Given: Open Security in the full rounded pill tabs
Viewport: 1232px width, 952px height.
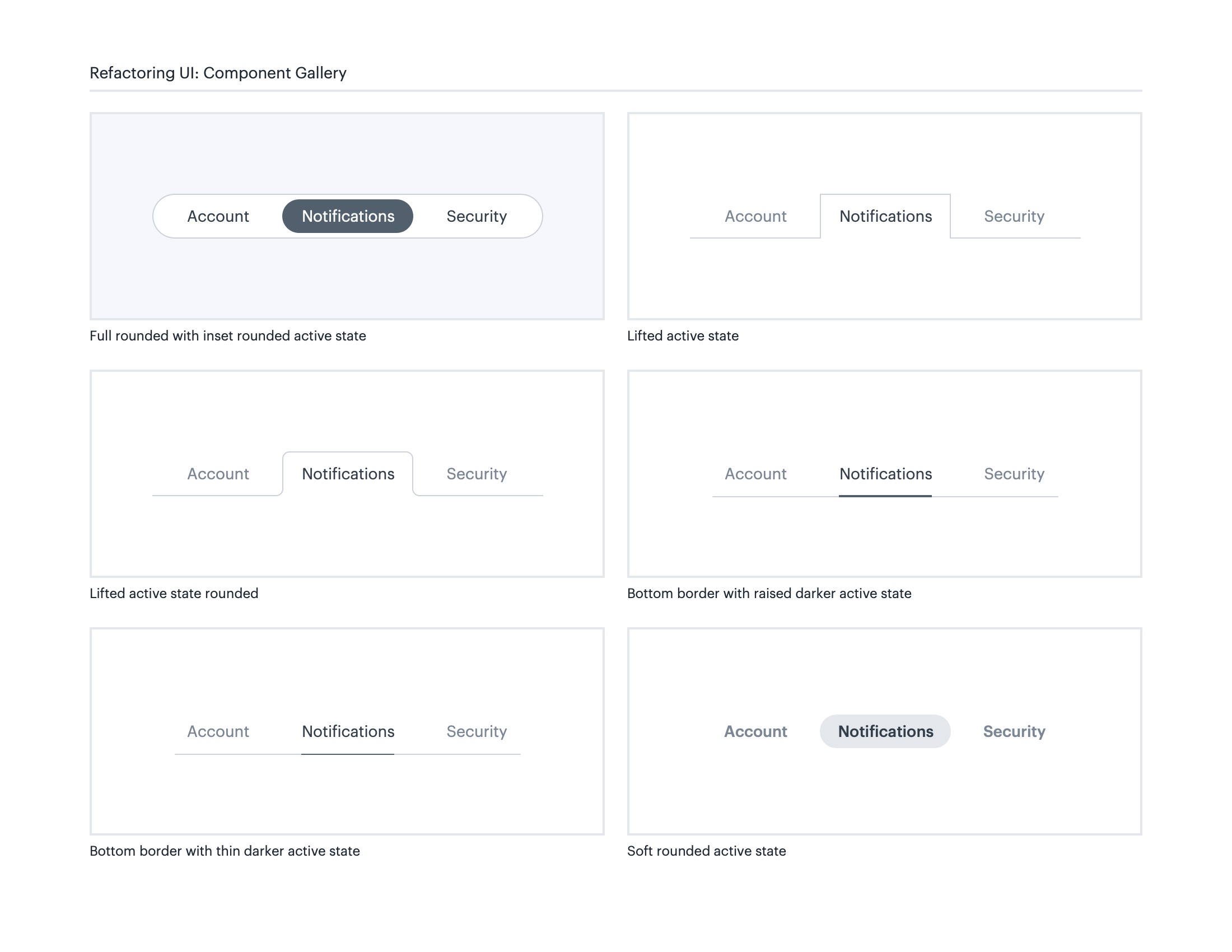Looking at the screenshot, I should pos(477,216).
